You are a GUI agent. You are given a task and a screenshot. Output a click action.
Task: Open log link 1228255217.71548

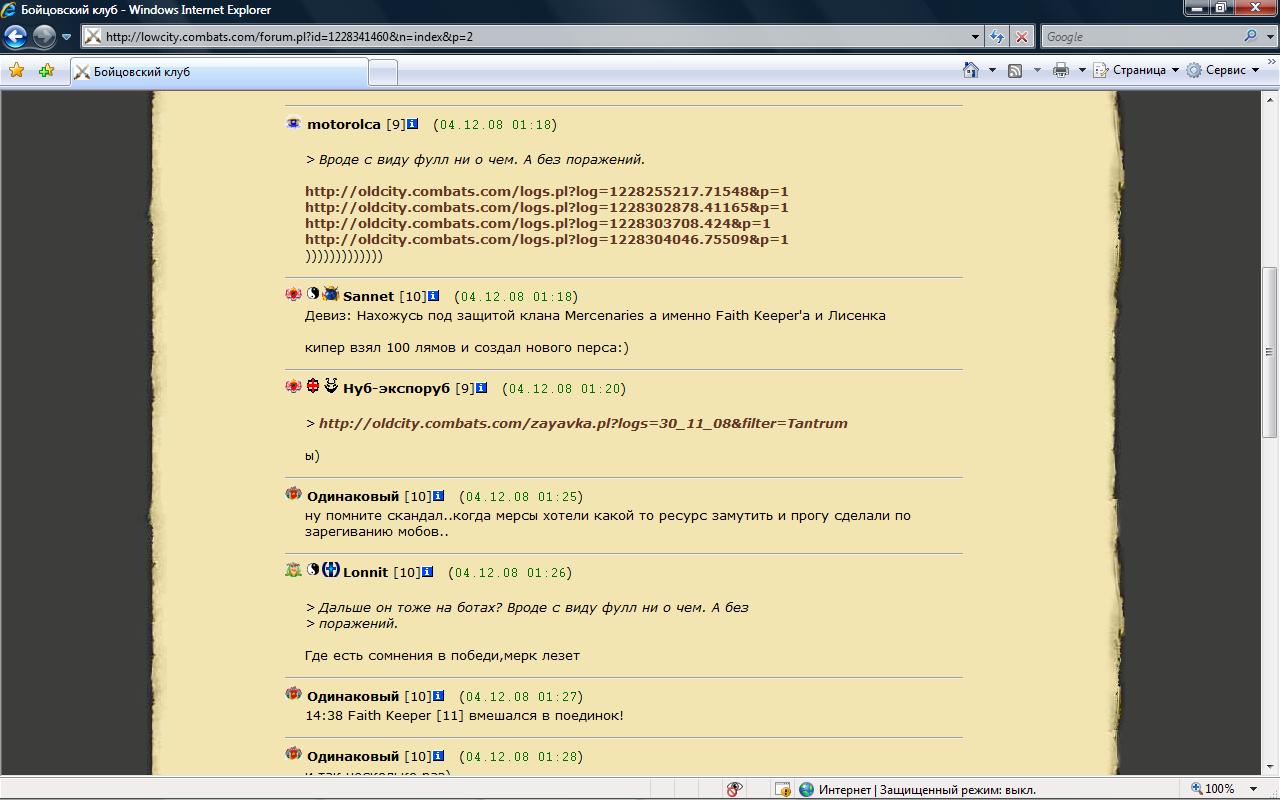(547, 191)
